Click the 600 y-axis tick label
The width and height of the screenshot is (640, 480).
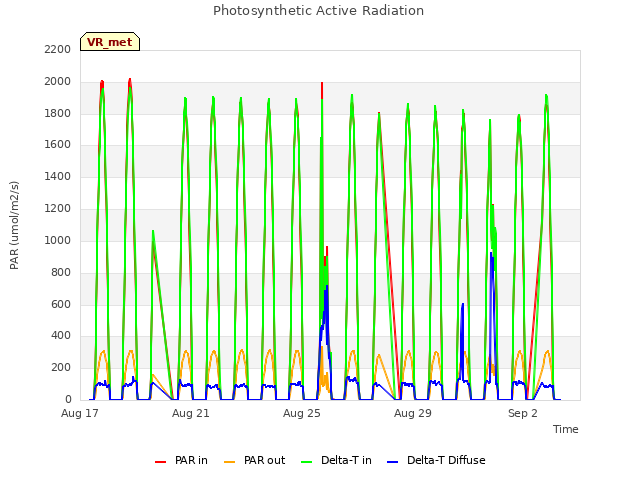pos(61,304)
